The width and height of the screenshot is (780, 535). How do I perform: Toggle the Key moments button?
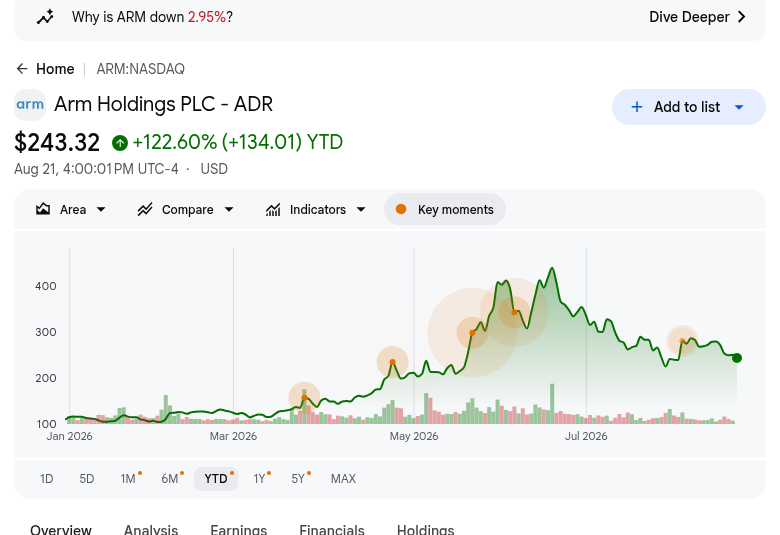(445, 210)
